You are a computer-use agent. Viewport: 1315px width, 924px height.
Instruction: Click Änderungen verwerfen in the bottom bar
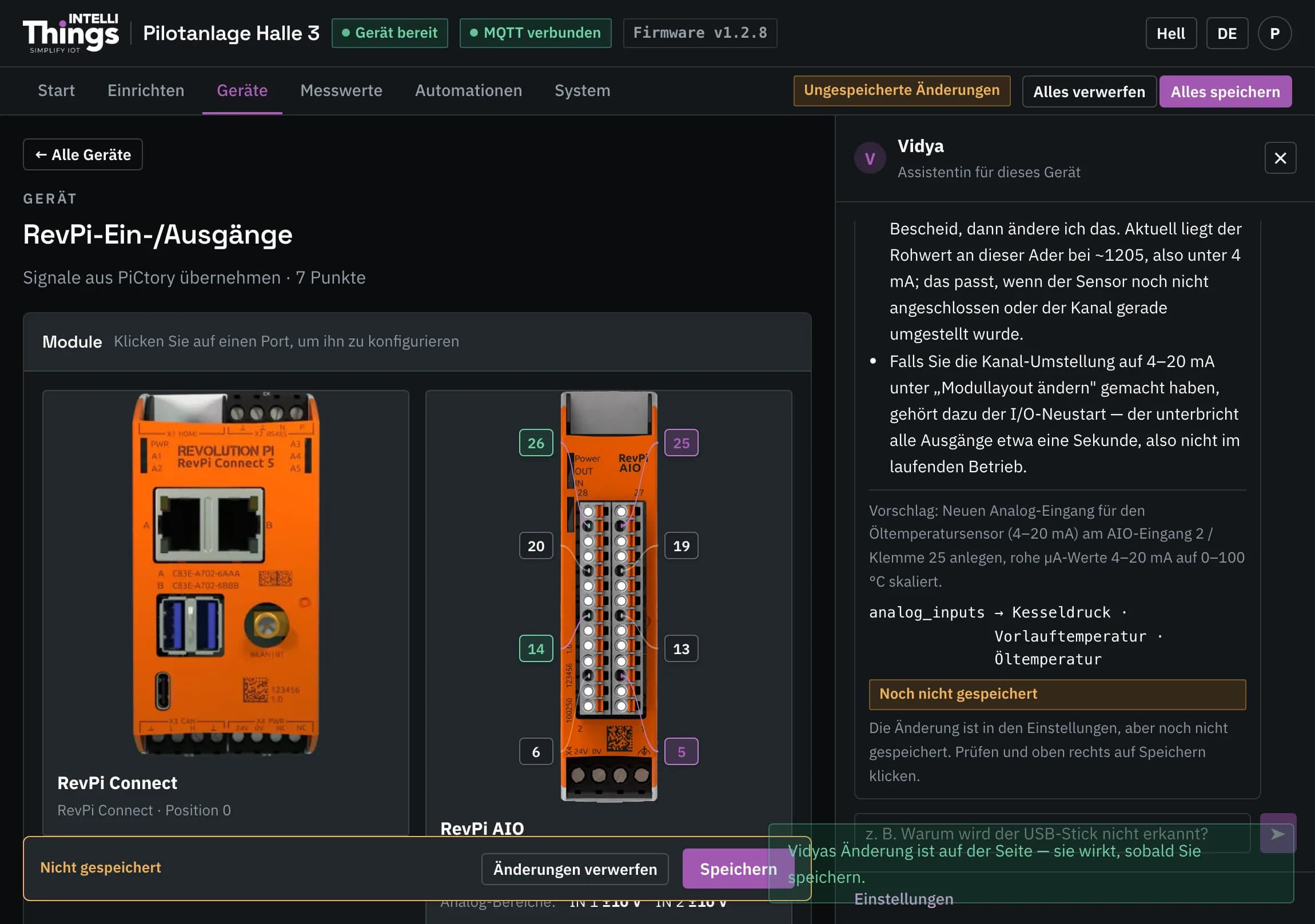pos(575,869)
